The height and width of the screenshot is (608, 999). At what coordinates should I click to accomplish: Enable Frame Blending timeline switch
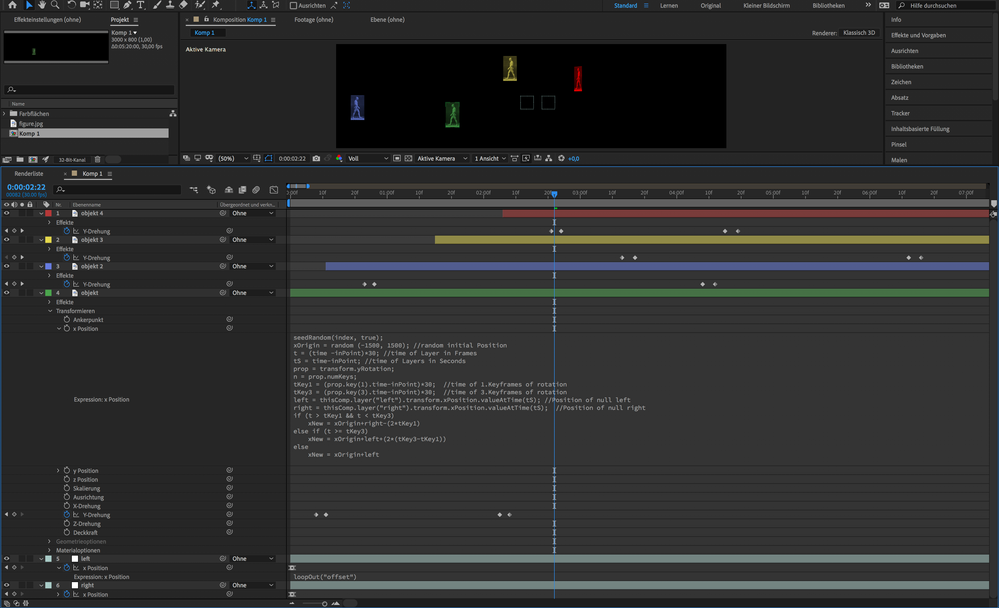tap(242, 190)
